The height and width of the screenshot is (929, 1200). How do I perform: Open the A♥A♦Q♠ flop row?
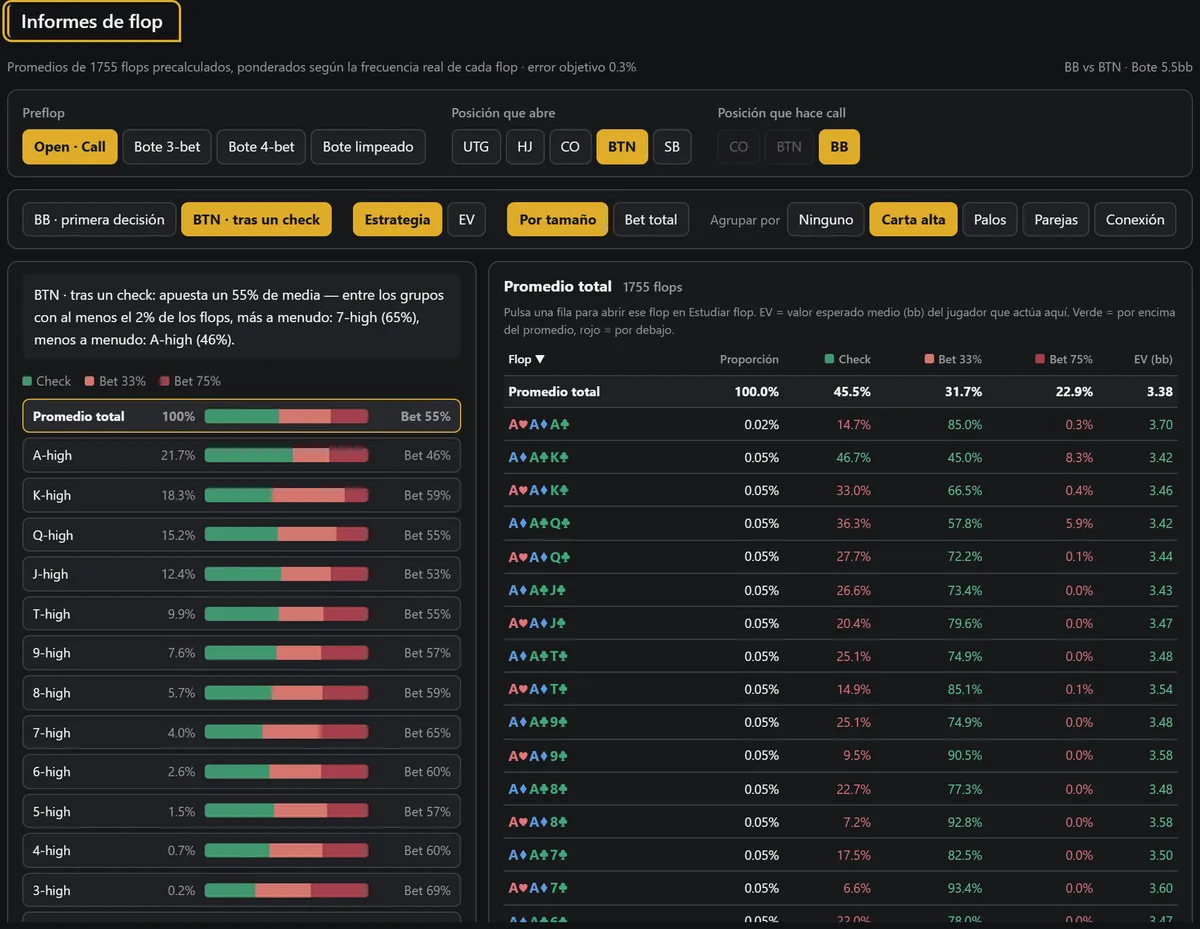click(x=840, y=556)
